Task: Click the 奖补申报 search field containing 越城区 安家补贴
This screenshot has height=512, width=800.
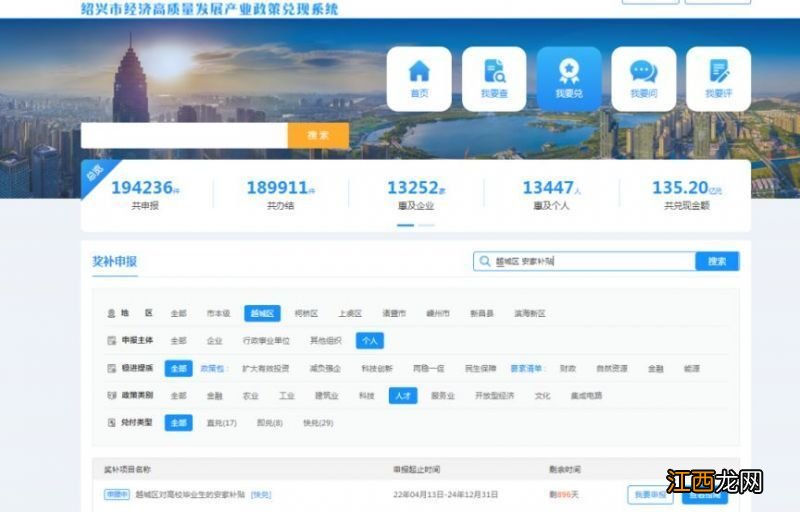Action: [x=584, y=262]
